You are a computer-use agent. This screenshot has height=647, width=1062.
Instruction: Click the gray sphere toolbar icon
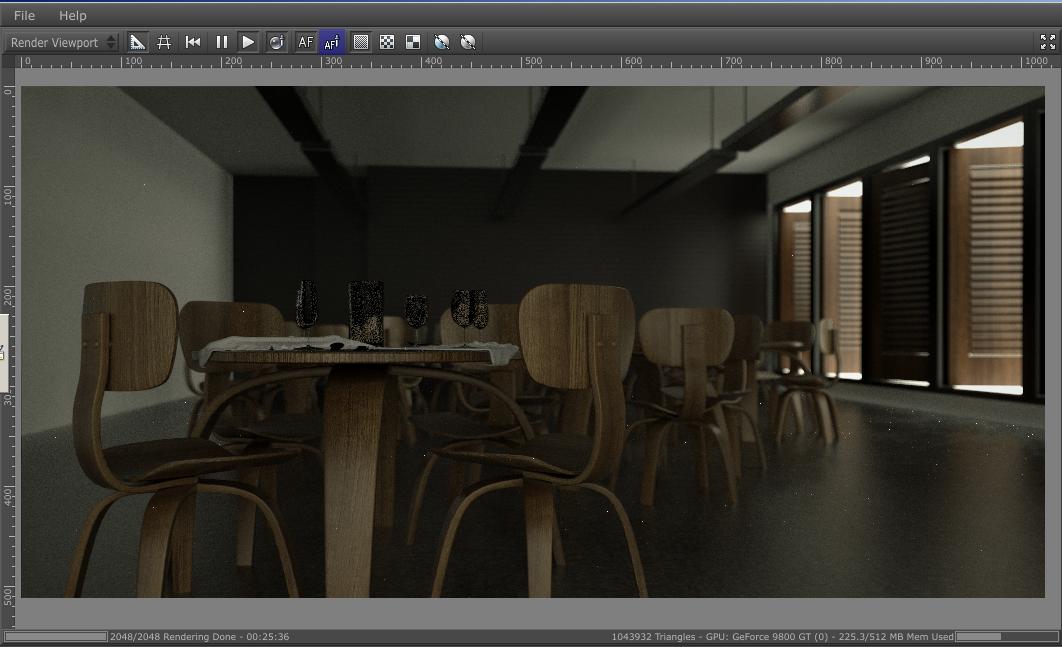tap(468, 42)
